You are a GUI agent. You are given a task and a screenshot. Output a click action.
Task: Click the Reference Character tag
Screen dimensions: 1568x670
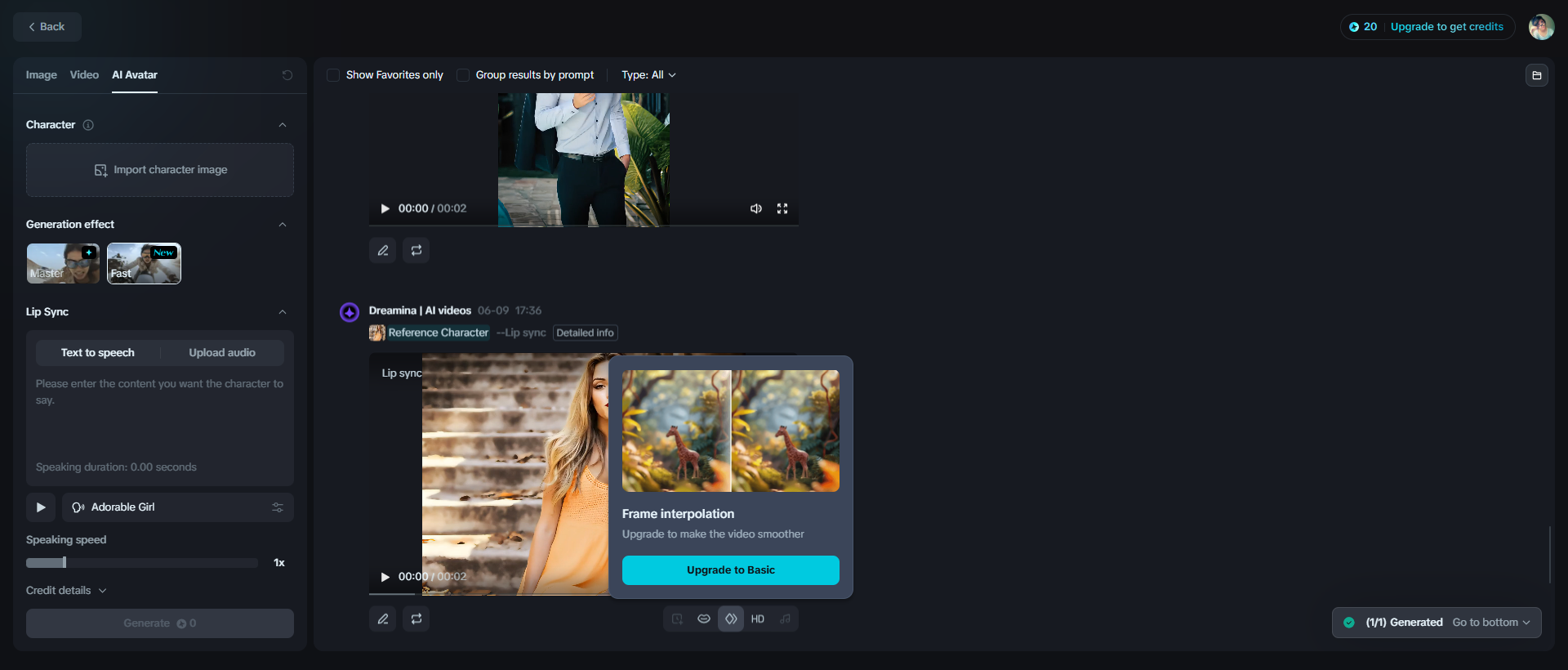pos(430,333)
